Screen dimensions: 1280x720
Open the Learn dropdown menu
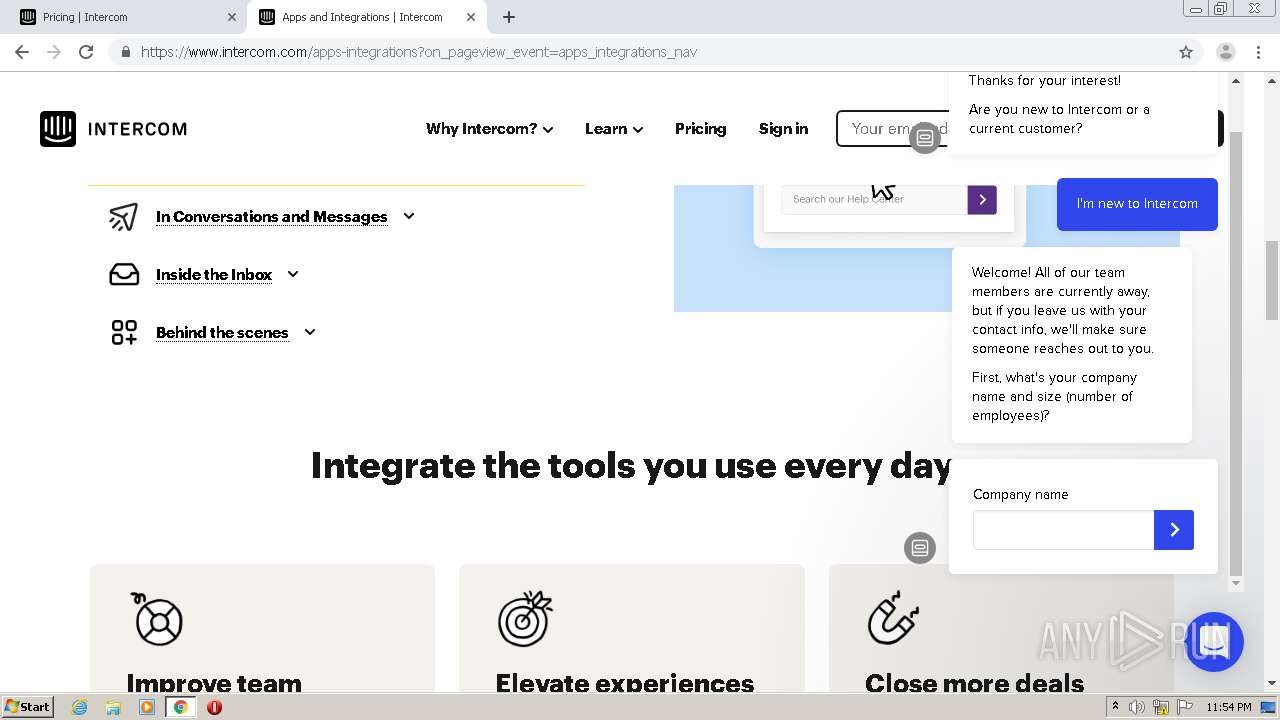614,129
